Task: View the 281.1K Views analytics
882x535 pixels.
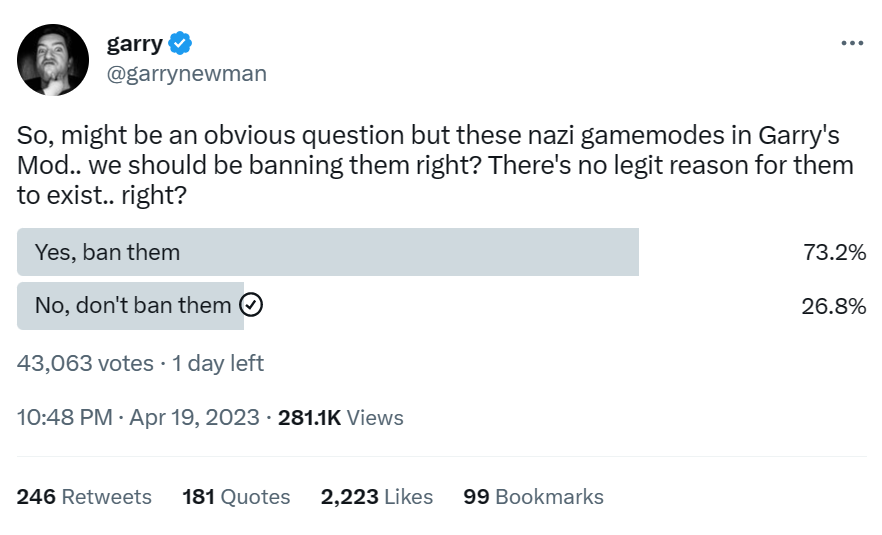Action: click(x=340, y=417)
